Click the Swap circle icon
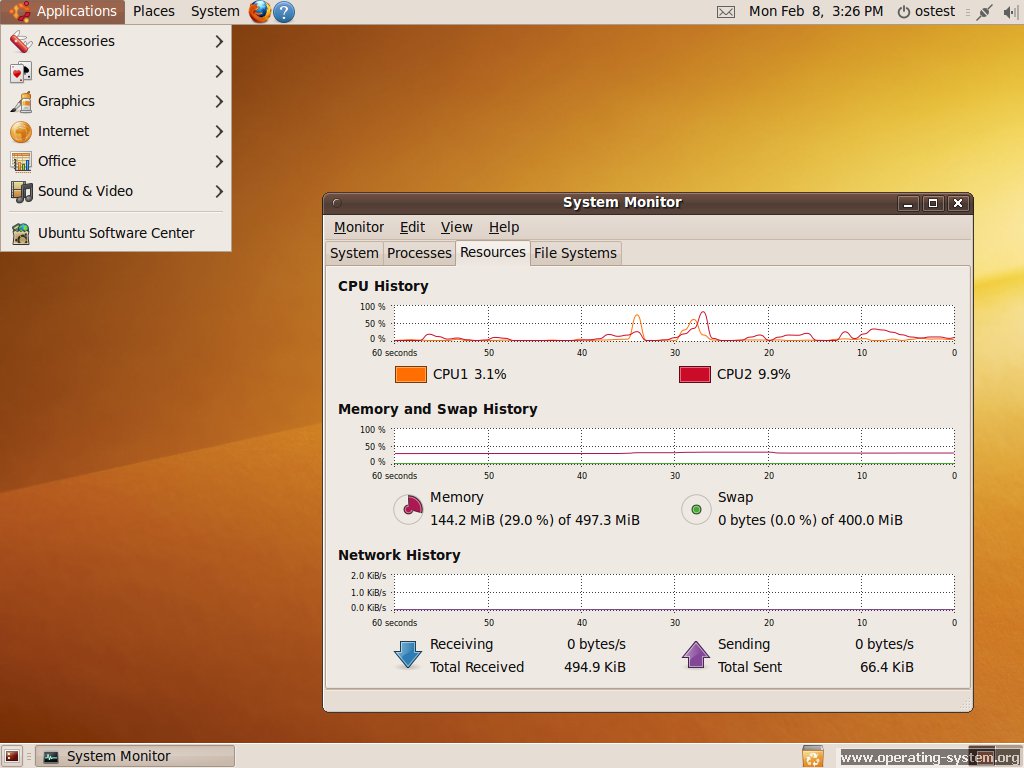 [x=696, y=509]
